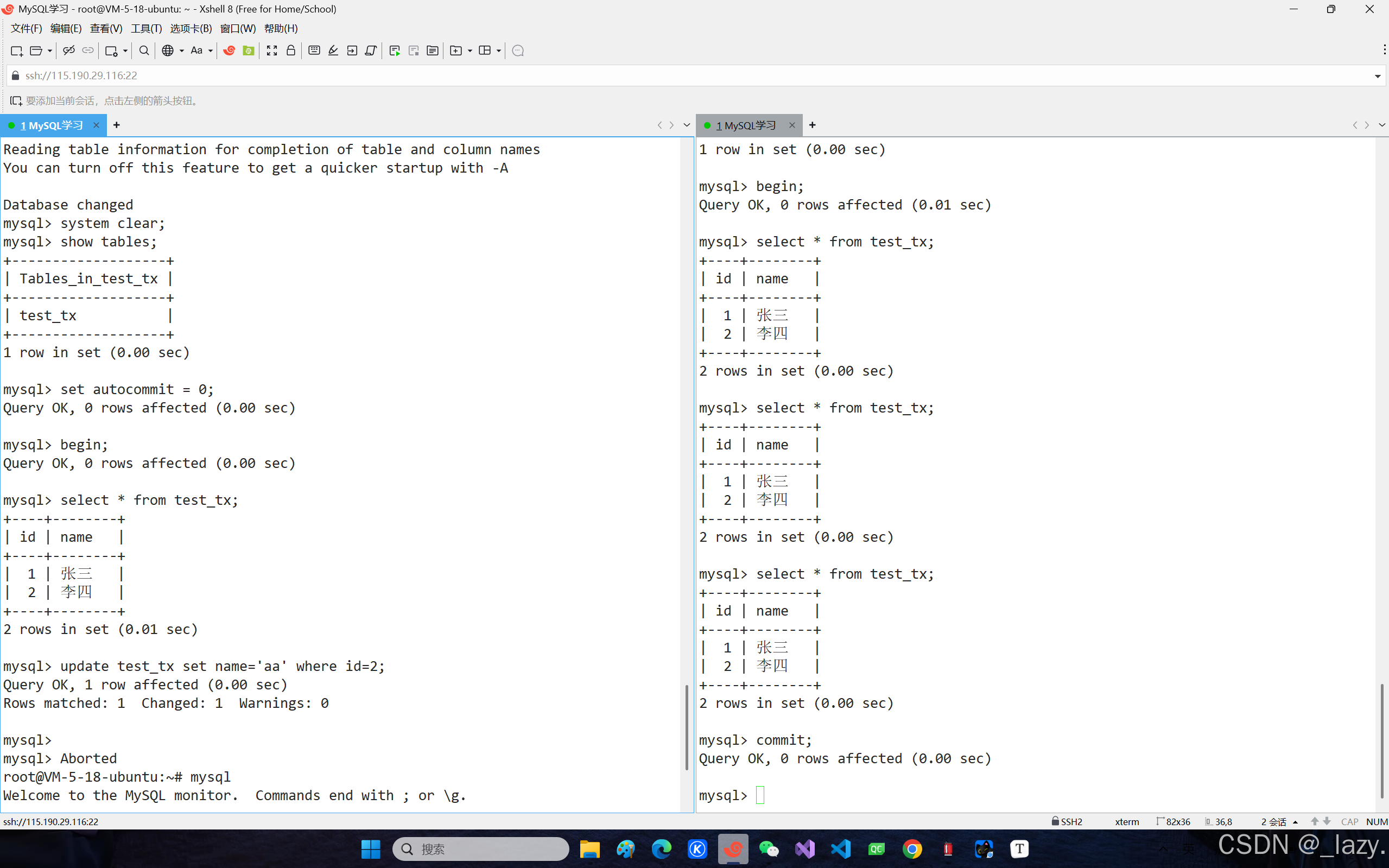The height and width of the screenshot is (868, 1389).
Task: Click the disconnect session icon
Action: 68,50
